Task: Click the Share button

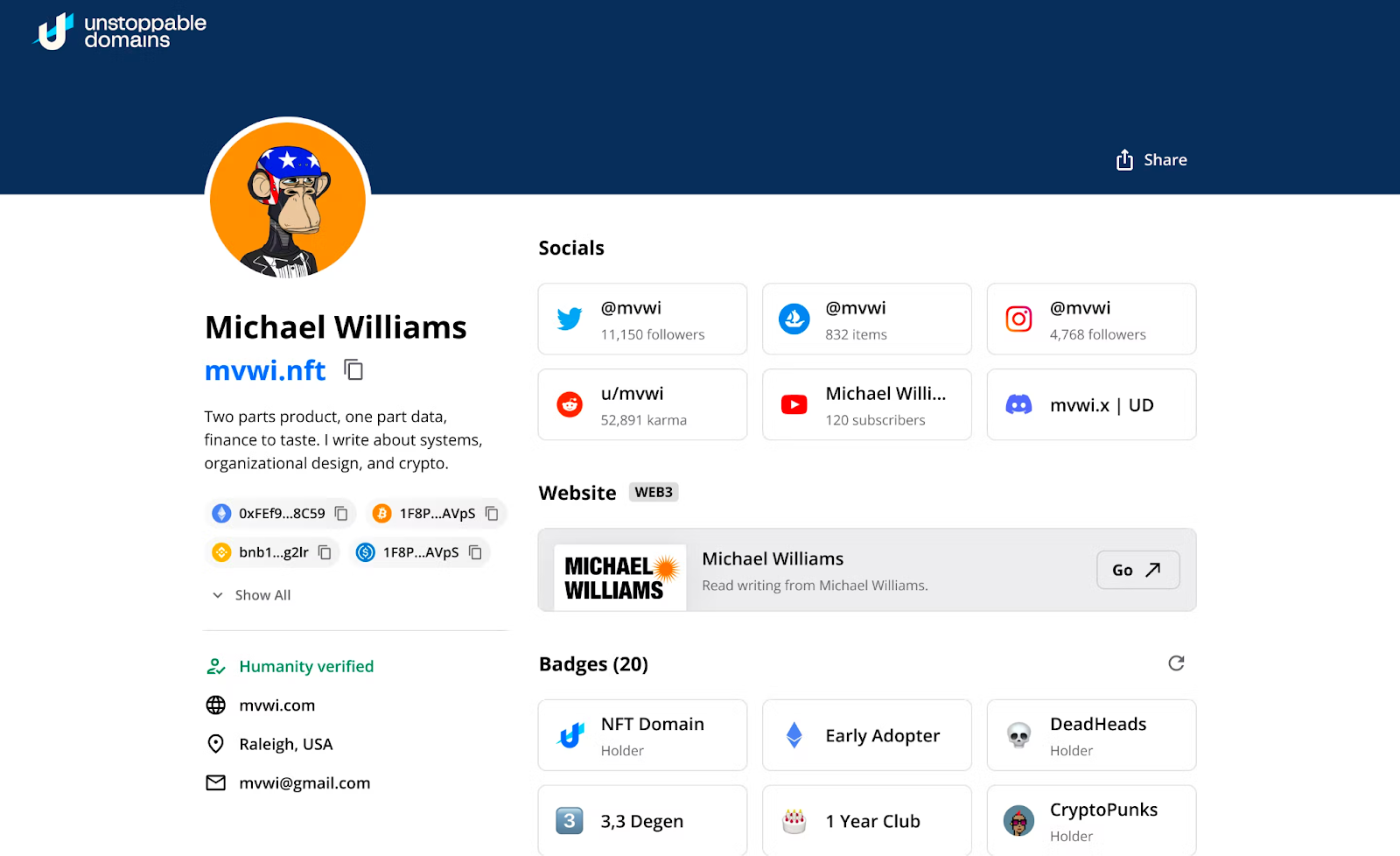Action: [x=1151, y=160]
